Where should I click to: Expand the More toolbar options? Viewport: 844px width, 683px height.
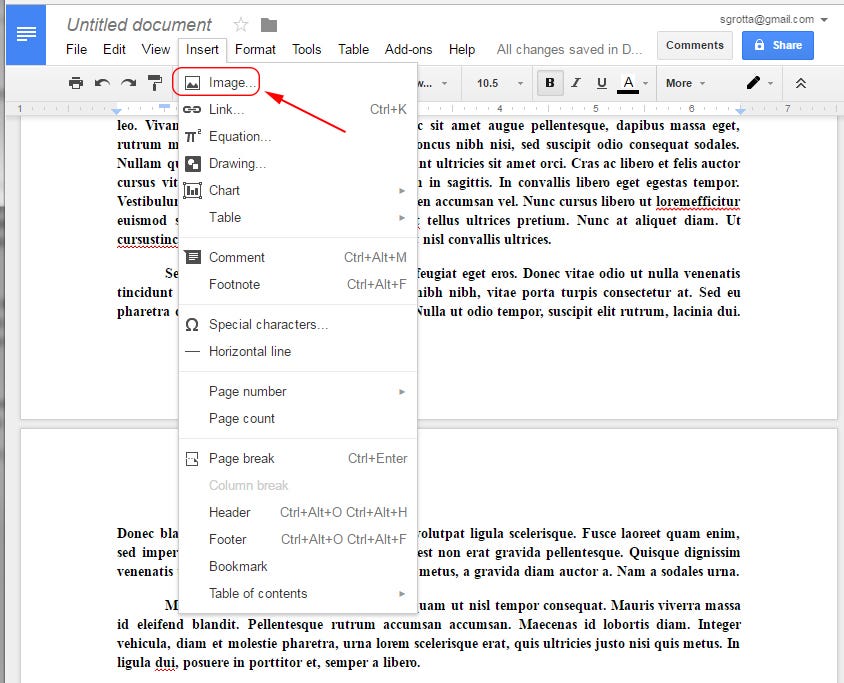coord(685,83)
